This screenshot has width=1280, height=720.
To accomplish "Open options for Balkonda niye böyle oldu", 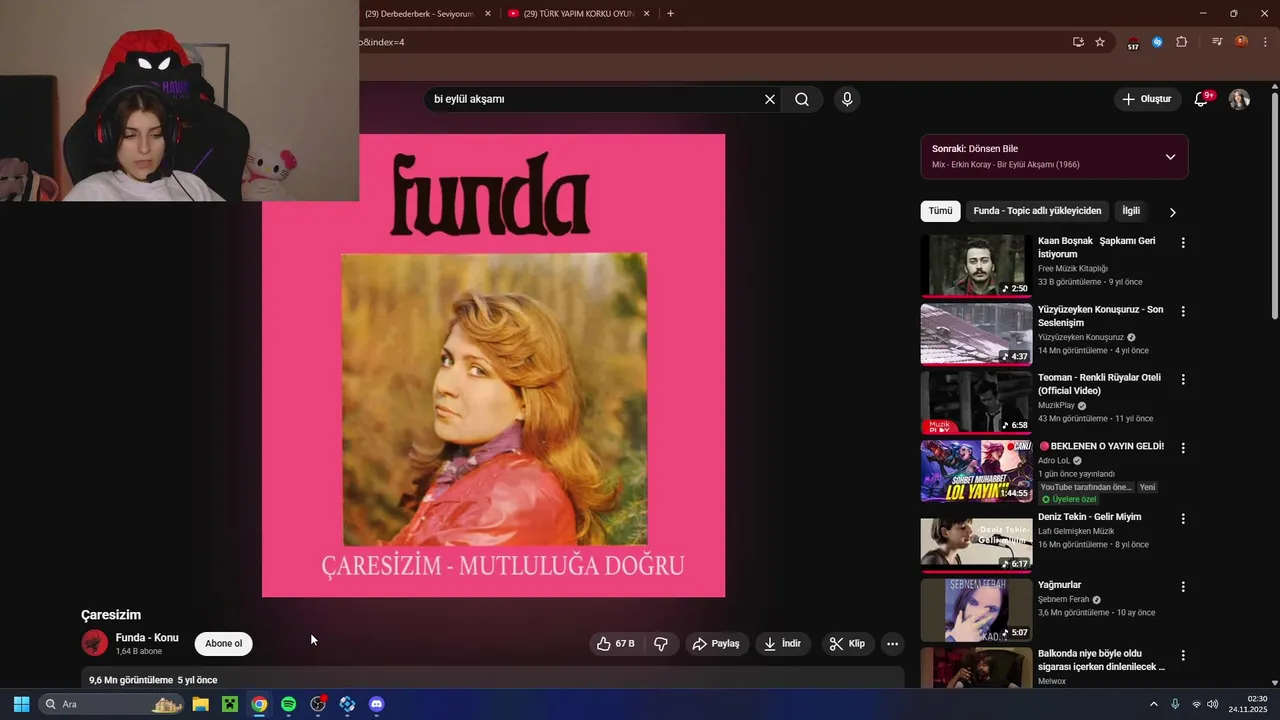I will pos(1183,656).
